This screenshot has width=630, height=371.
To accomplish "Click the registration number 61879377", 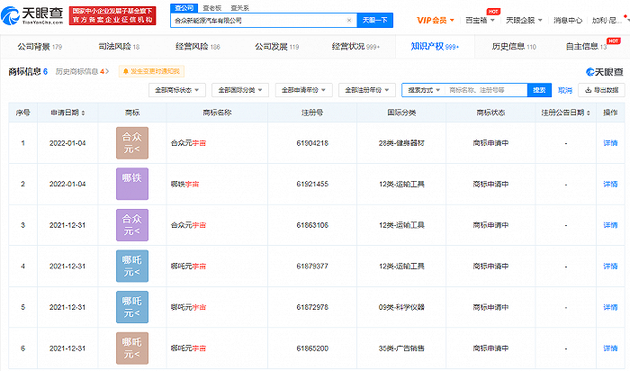I will tap(312, 266).
